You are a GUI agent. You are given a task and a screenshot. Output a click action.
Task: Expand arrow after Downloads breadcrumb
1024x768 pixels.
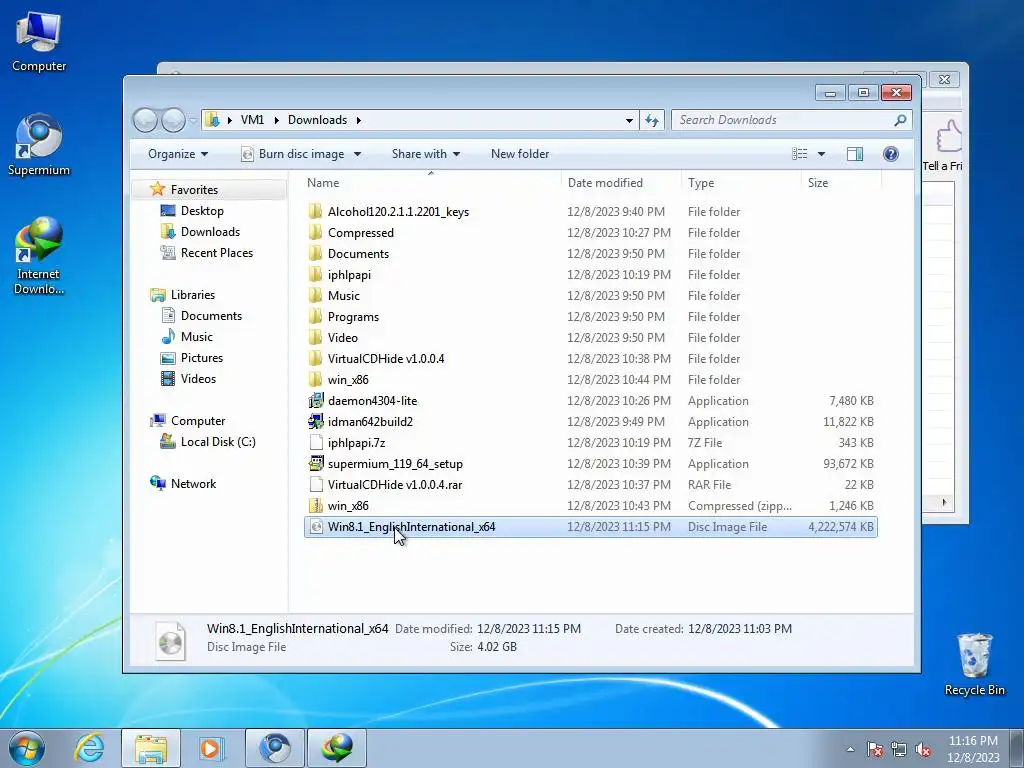coord(359,120)
